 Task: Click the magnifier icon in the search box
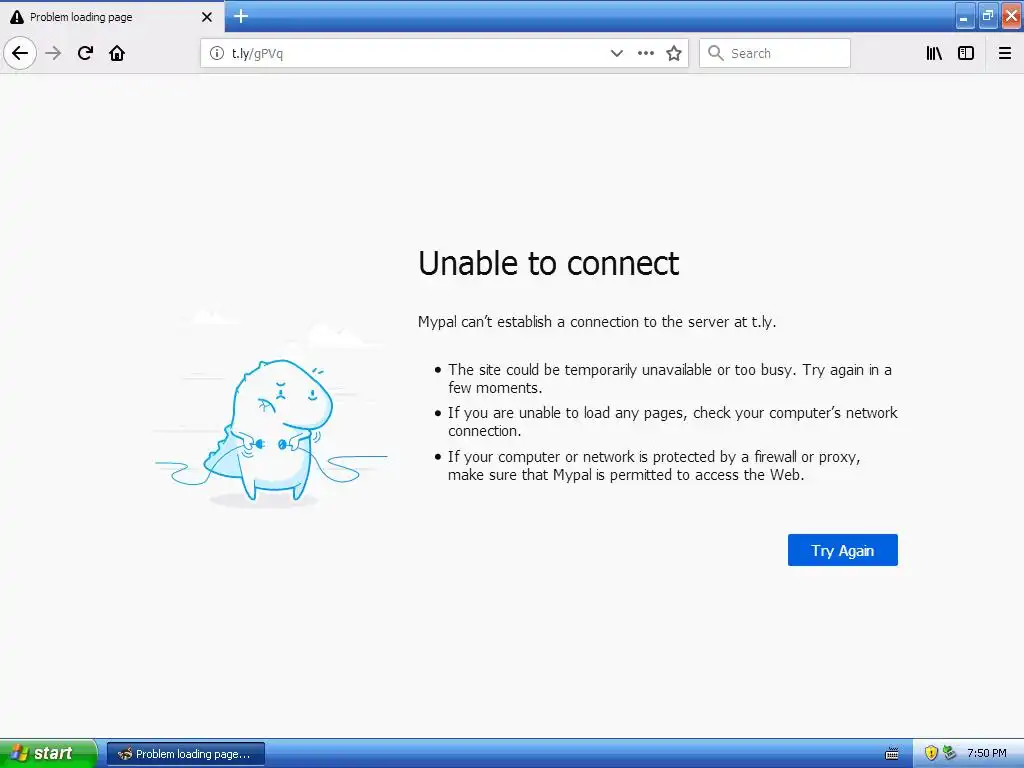(x=716, y=53)
